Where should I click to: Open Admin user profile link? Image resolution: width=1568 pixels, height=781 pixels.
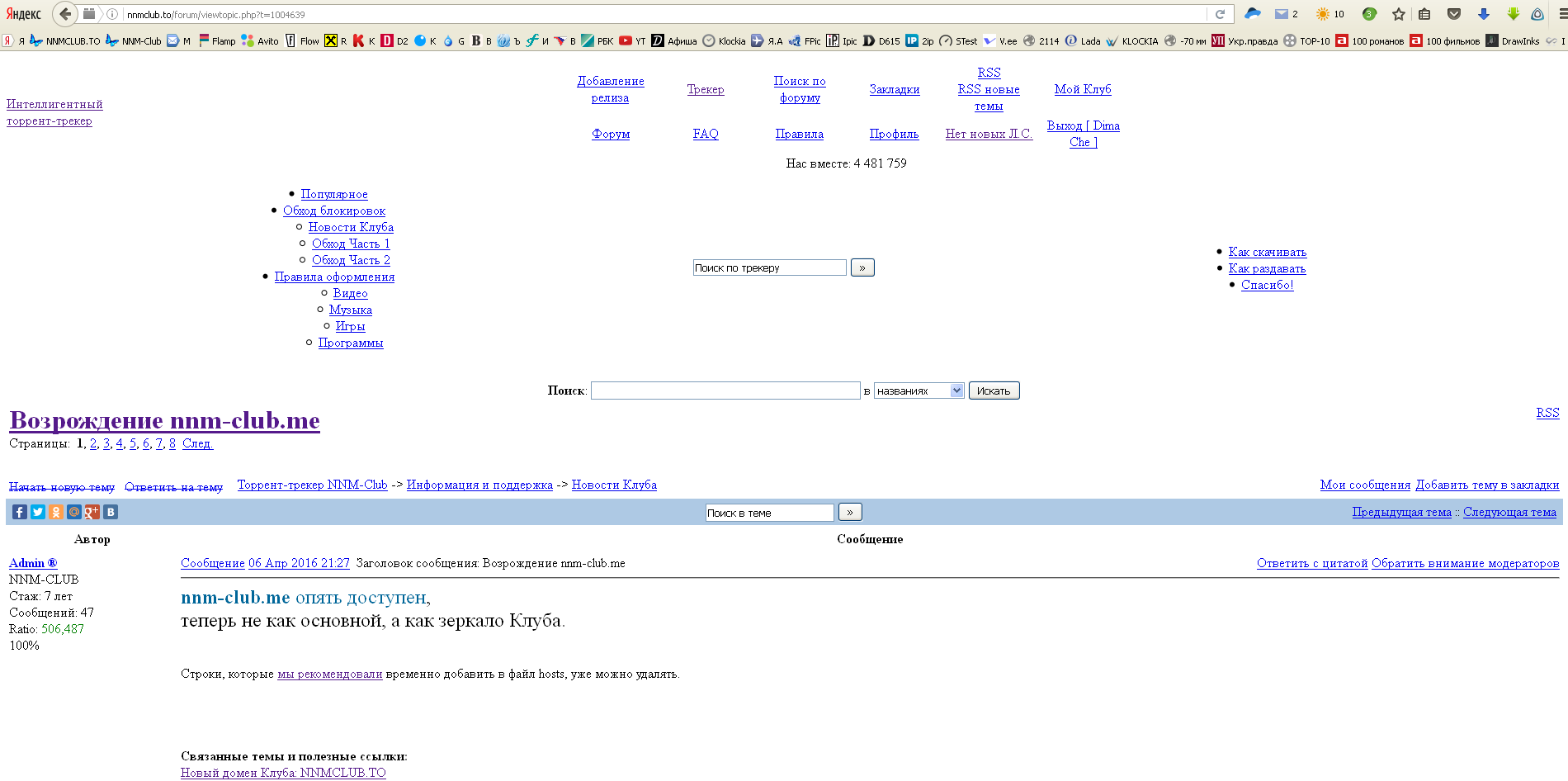[27, 563]
